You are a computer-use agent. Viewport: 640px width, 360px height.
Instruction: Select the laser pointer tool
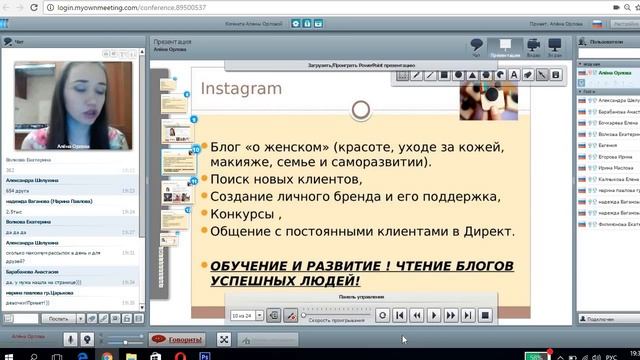click(542, 75)
